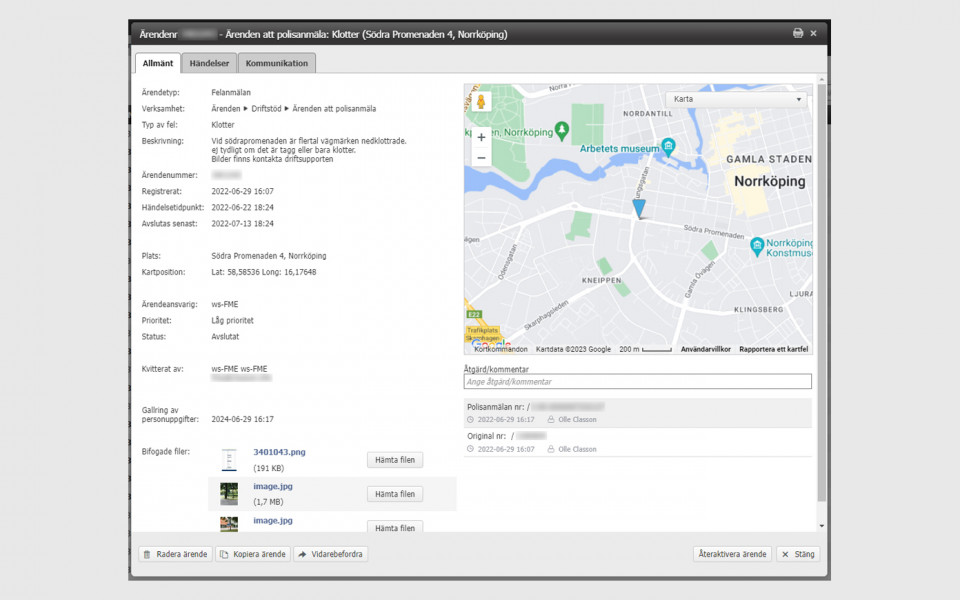Click the scrollbar down arrow
Image resolution: width=960 pixels, height=600 pixels.
[822, 525]
